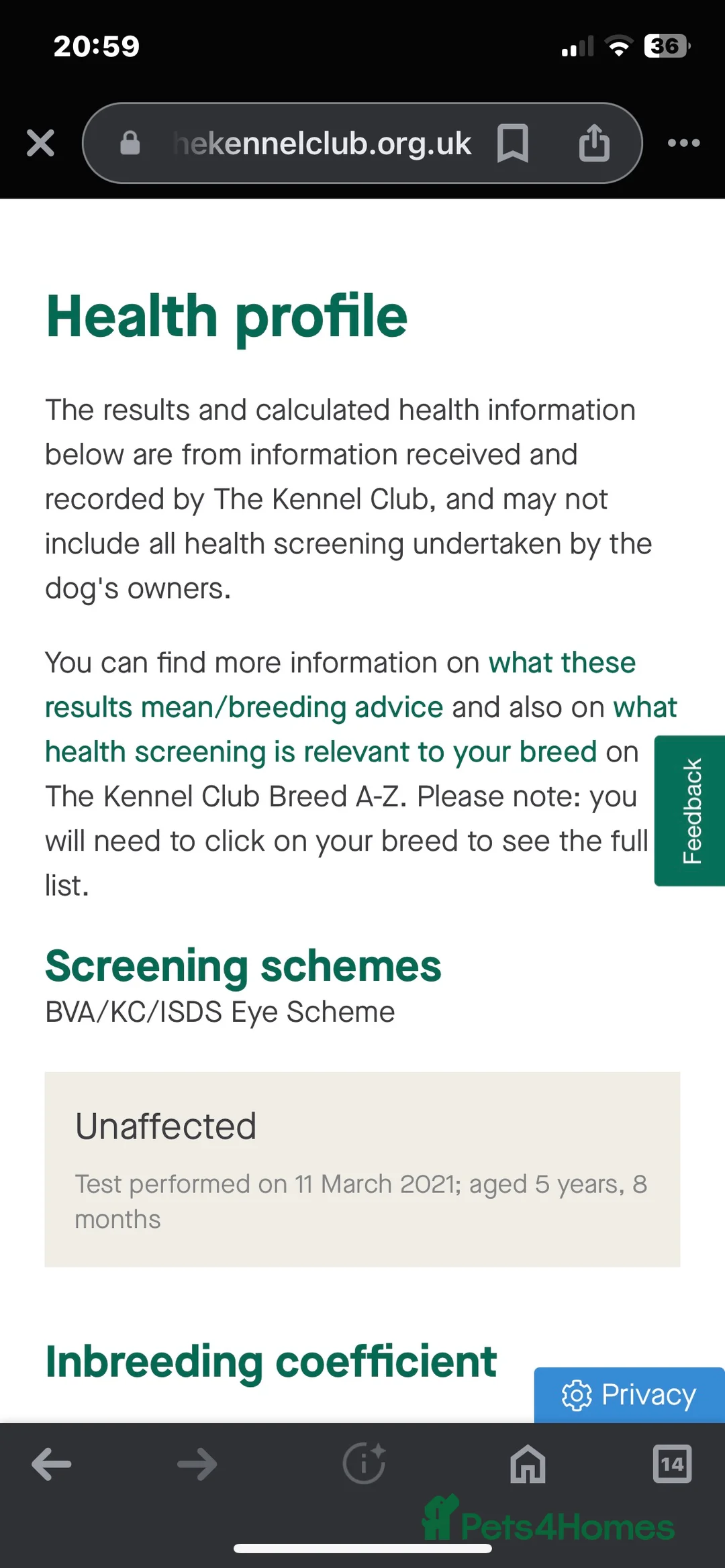Open the Privacy settings button
This screenshot has width=725, height=1568.
(x=628, y=1394)
